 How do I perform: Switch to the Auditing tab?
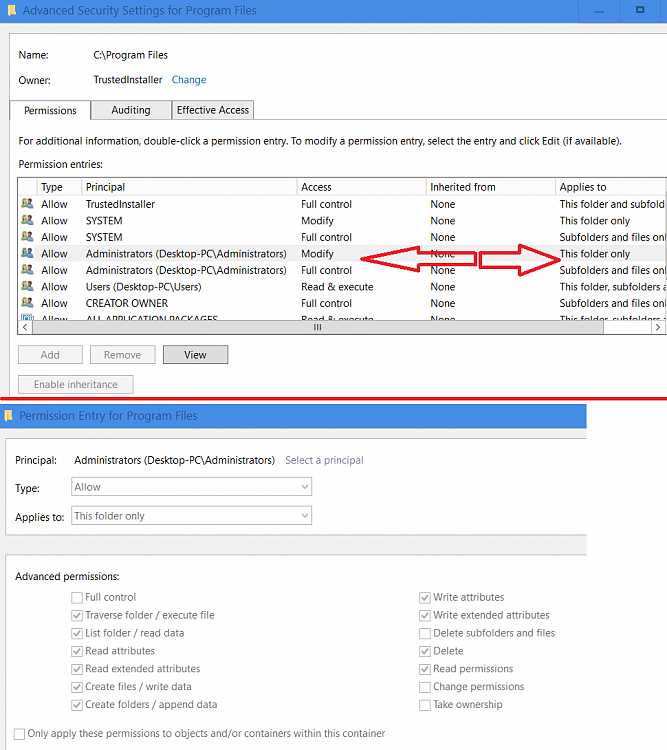pos(131,110)
